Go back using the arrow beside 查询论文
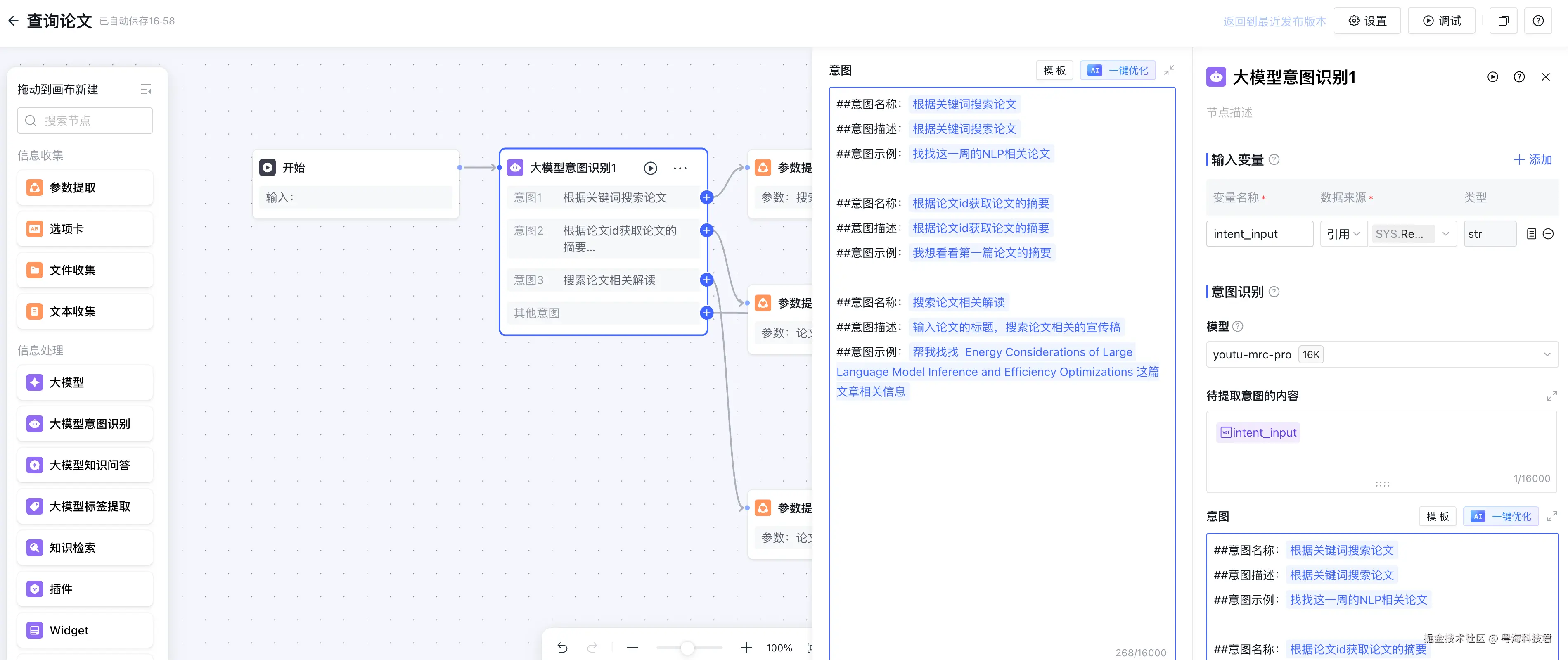The image size is (1568, 660). [13, 21]
